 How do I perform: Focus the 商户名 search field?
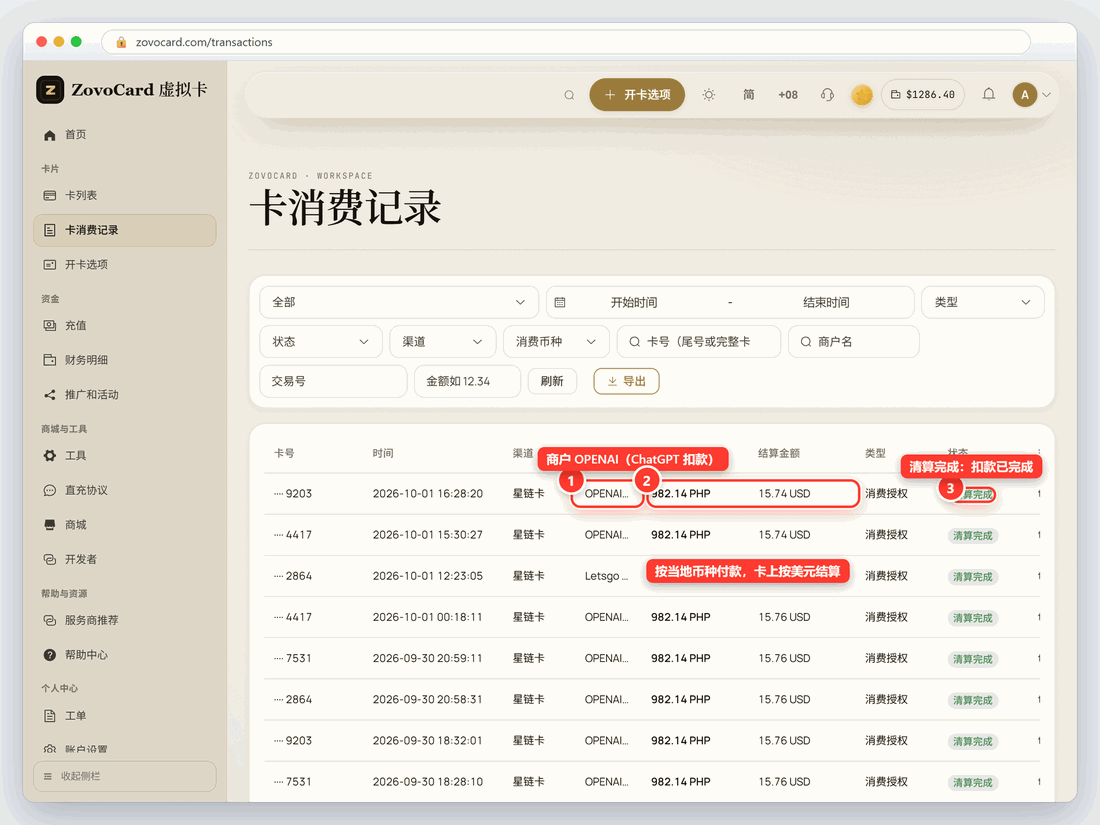click(x=854, y=342)
